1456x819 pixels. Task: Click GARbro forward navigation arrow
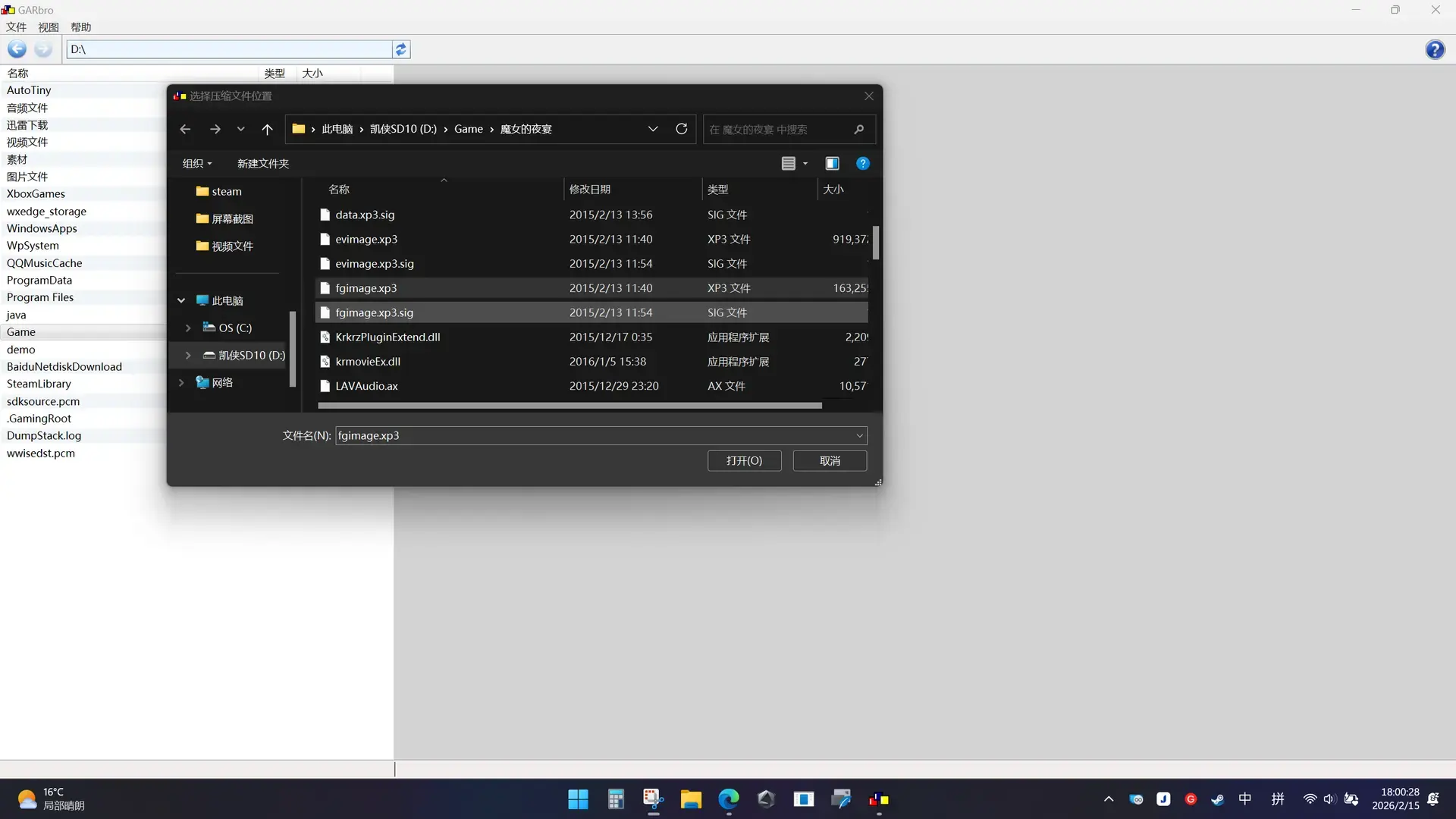tap(43, 49)
